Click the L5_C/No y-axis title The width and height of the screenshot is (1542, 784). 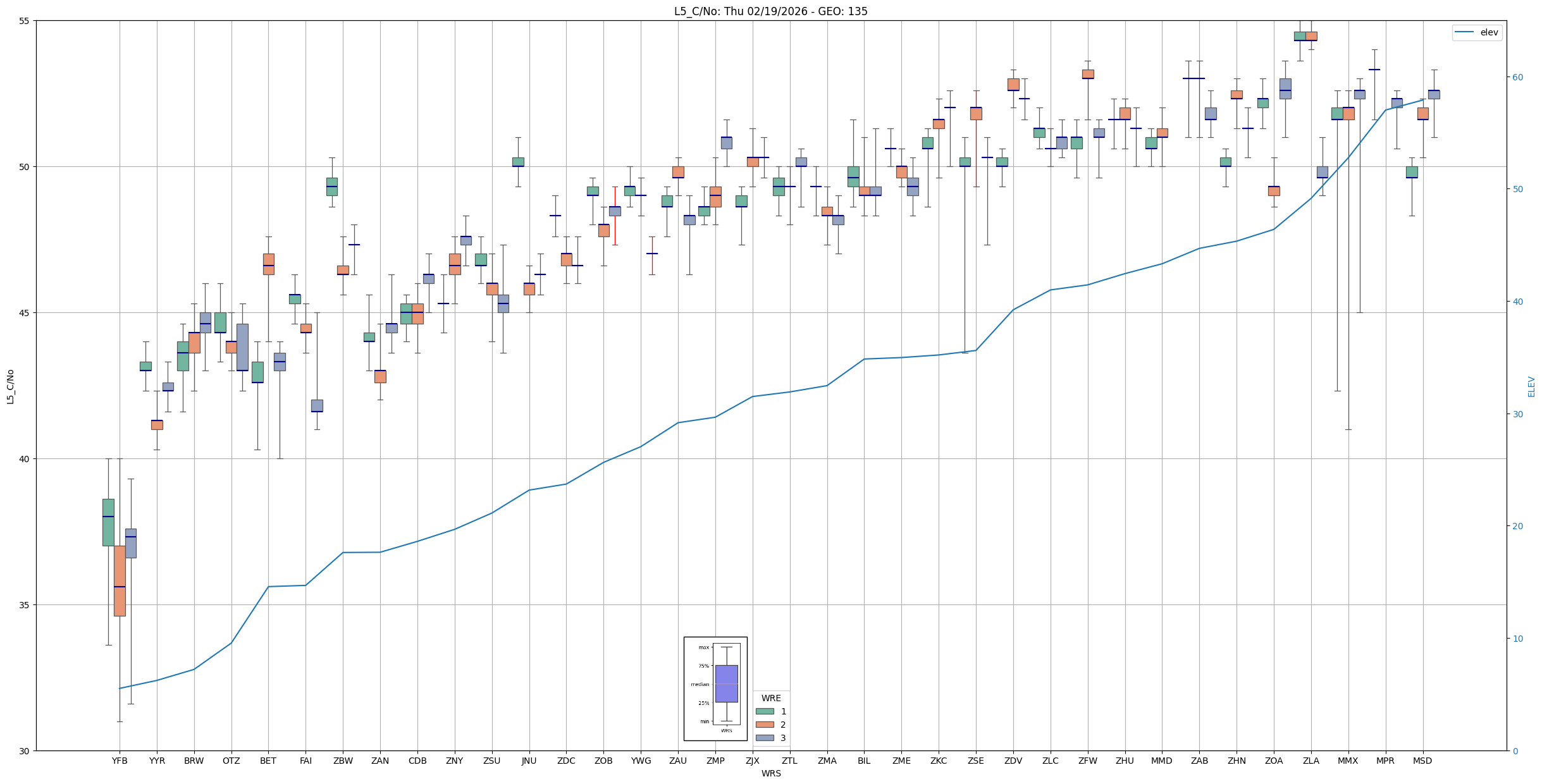10,386
